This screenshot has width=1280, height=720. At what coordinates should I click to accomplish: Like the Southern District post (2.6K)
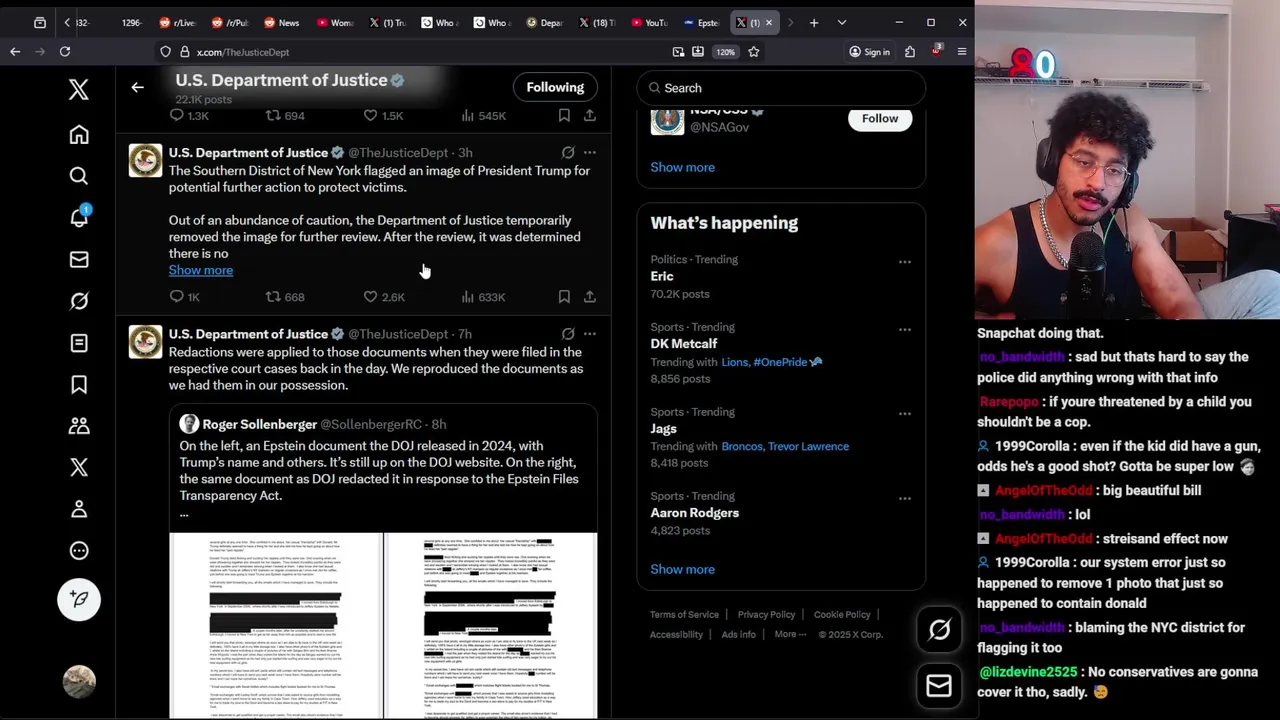[384, 297]
